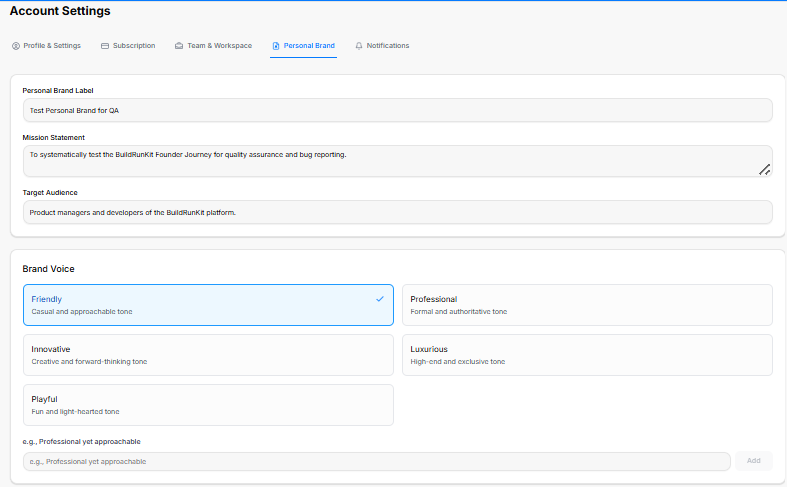Click the Subscription card icon
The width and height of the screenshot is (787, 487).
(x=105, y=46)
